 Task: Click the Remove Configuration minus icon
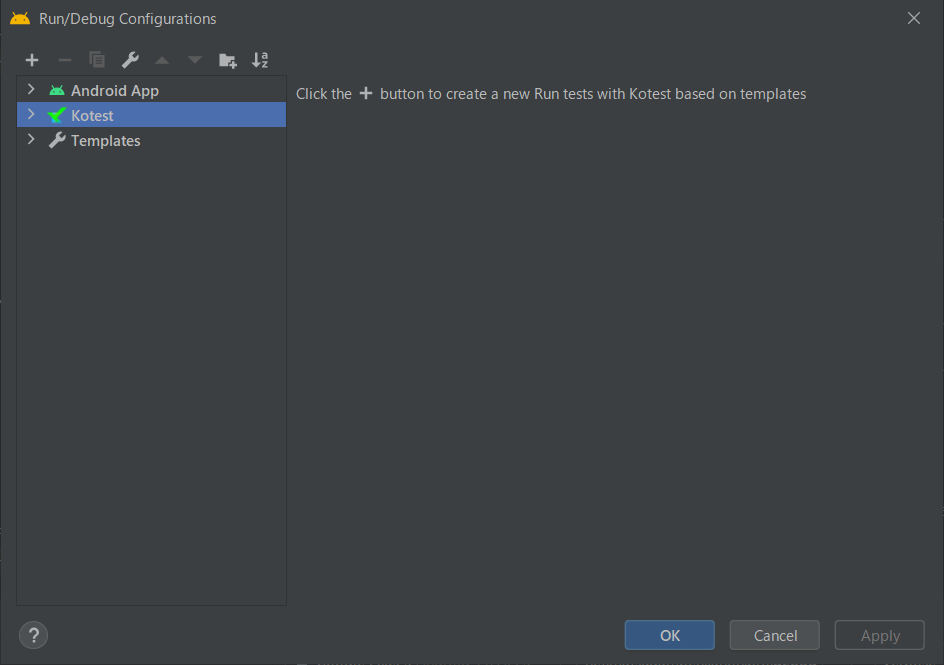click(x=64, y=60)
